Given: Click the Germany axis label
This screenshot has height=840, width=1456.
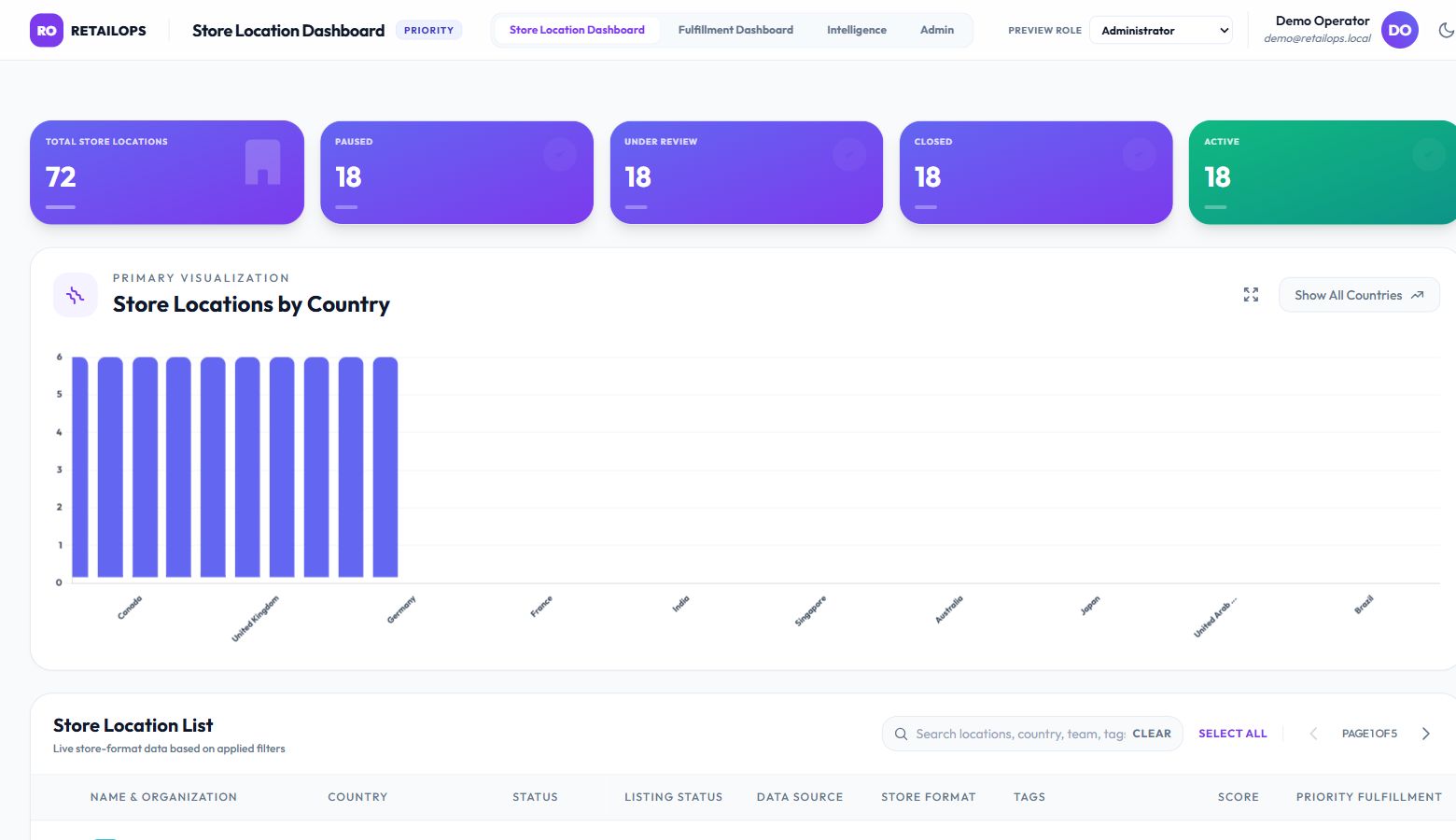Looking at the screenshot, I should click(401, 609).
